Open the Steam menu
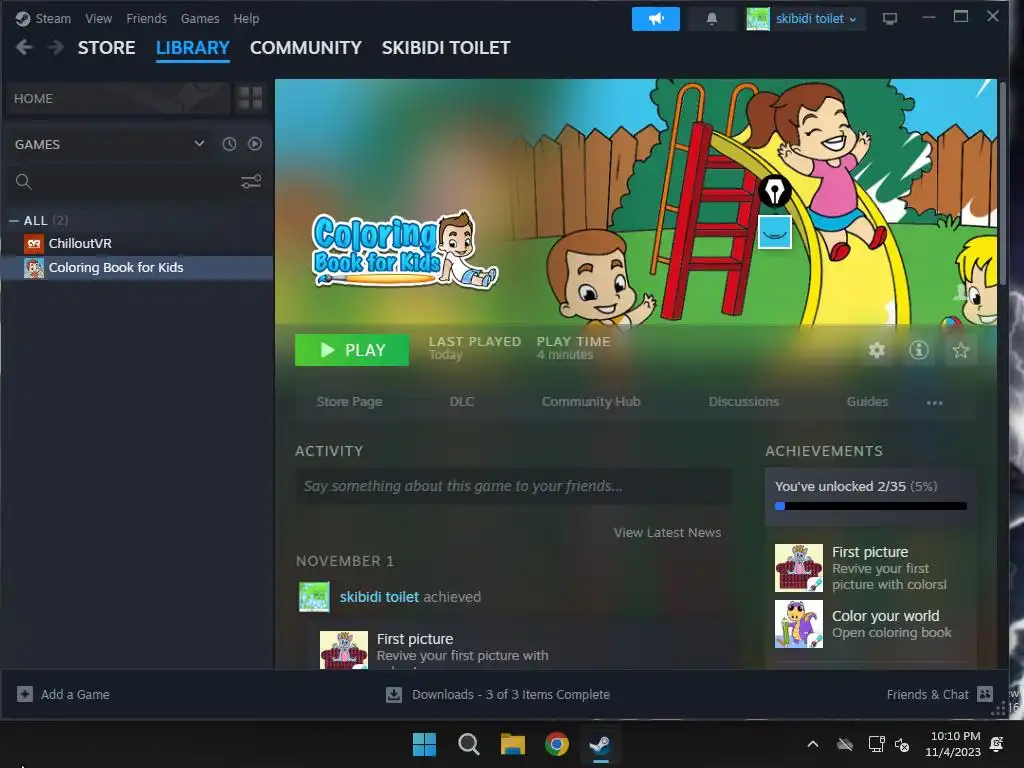1024x768 pixels. (x=53, y=18)
